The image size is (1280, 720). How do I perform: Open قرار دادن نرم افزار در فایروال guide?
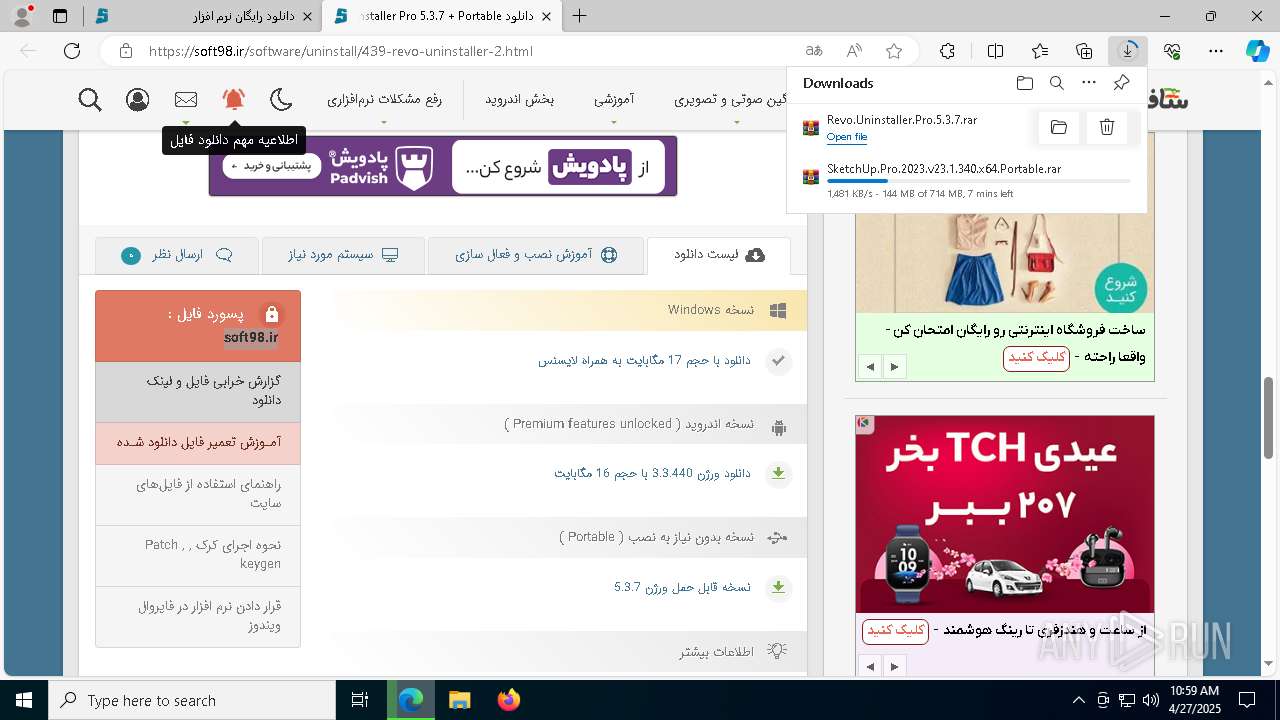coord(198,616)
